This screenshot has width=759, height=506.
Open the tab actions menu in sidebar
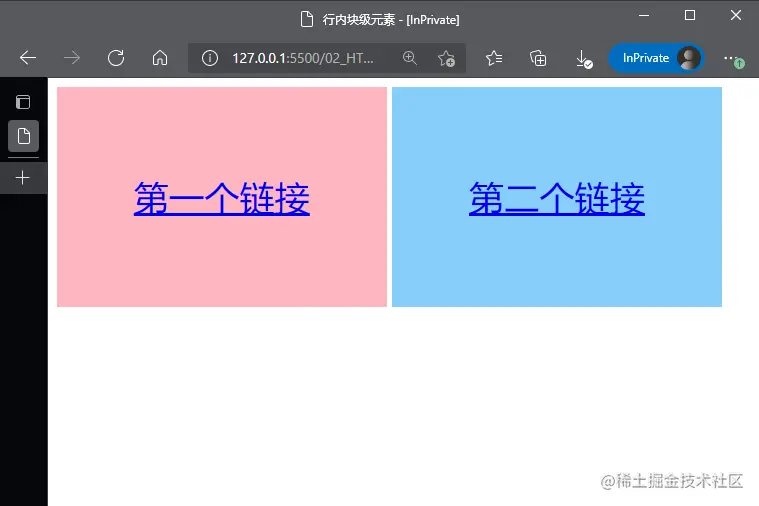[23, 102]
